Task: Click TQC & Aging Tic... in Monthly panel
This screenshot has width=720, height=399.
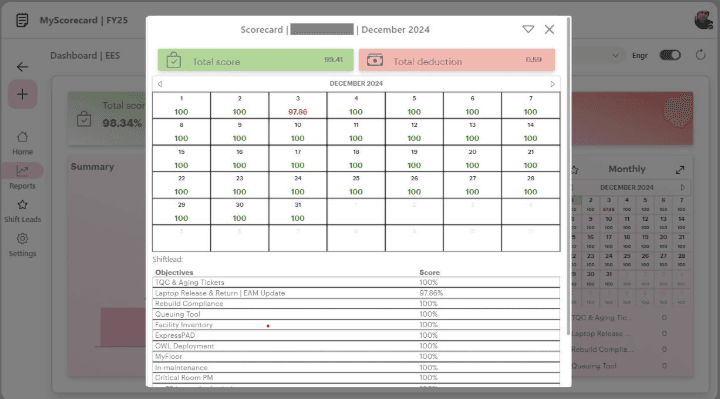Action: pos(602,318)
